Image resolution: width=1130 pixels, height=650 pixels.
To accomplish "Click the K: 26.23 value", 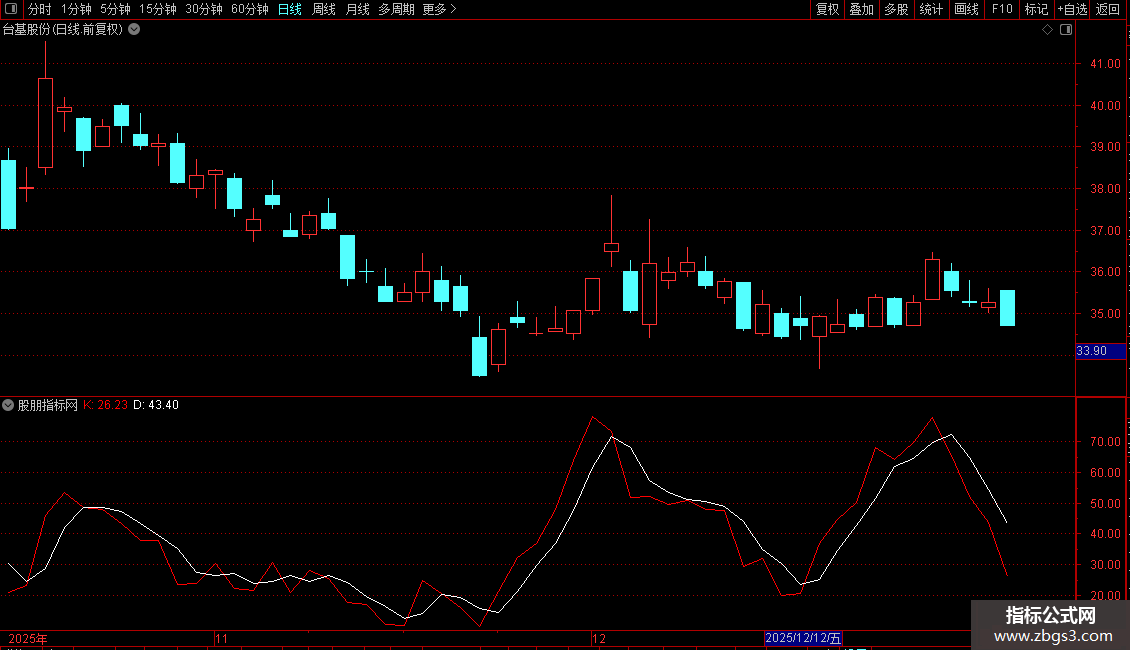I will click(x=105, y=405).
